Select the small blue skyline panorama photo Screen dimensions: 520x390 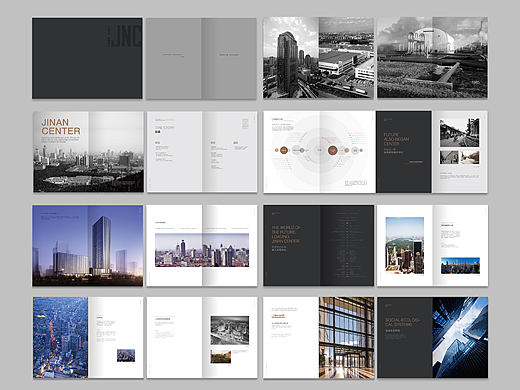[460, 265]
